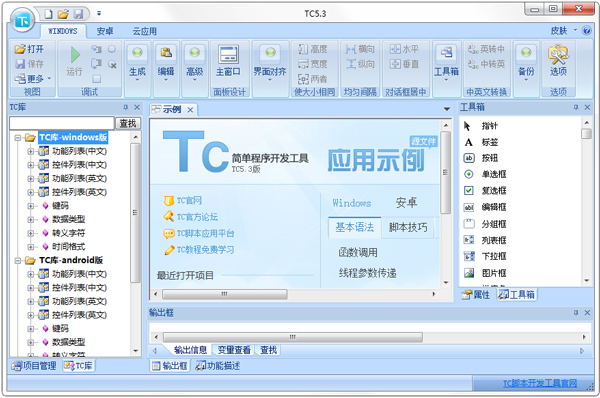600x398 pixels.
Task: Click 线程参数传递 example entry
Action: [x=367, y=273]
